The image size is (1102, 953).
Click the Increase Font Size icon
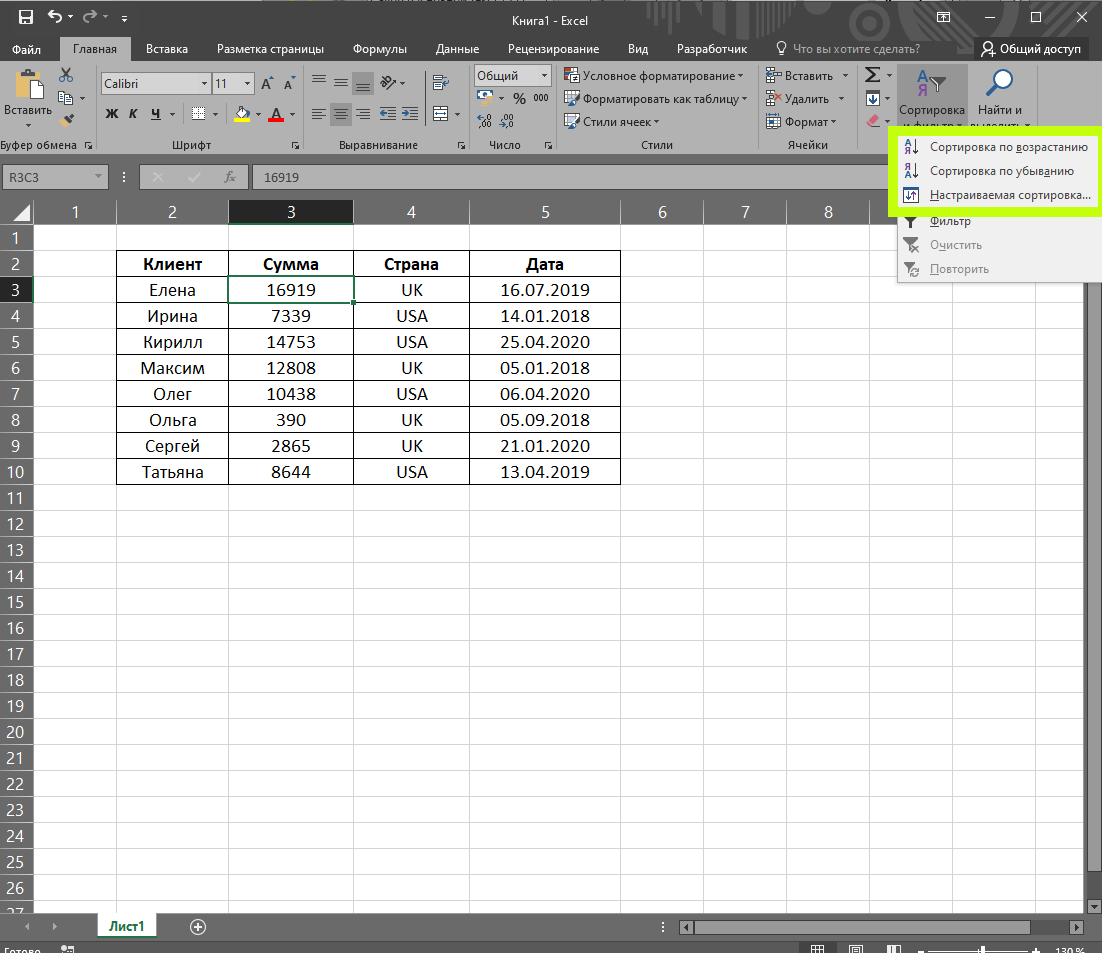pyautogui.click(x=267, y=84)
